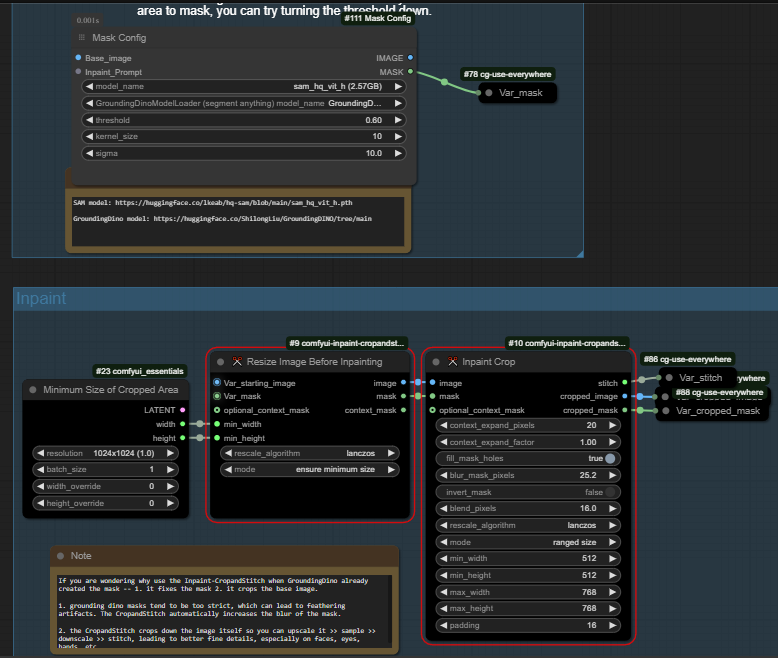Image resolution: width=778 pixels, height=658 pixels.
Task: Click the Var_mask node dot in cg-use-everywhere
Action: (489, 93)
